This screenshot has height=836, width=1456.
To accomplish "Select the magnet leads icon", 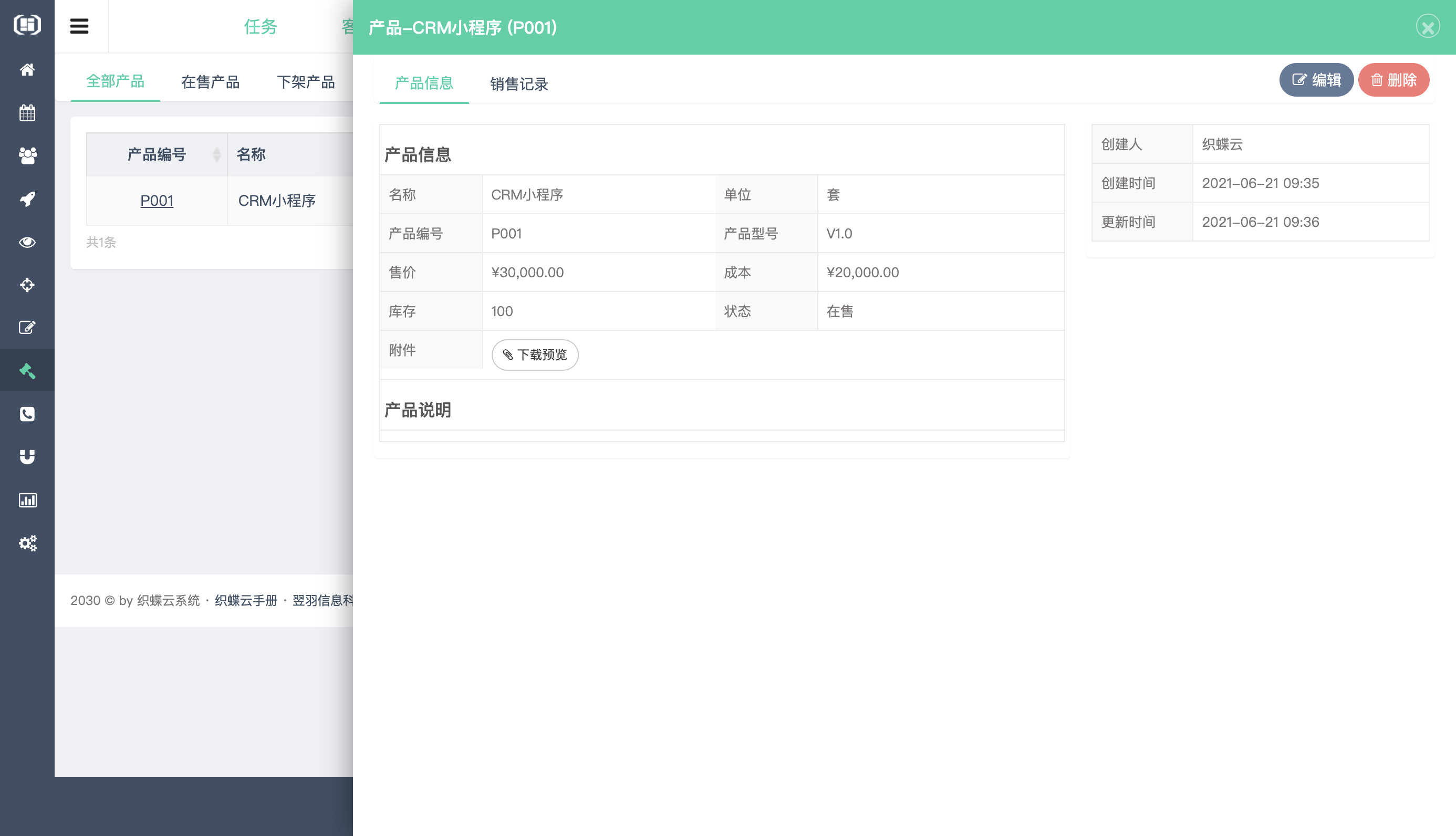I will [27, 456].
